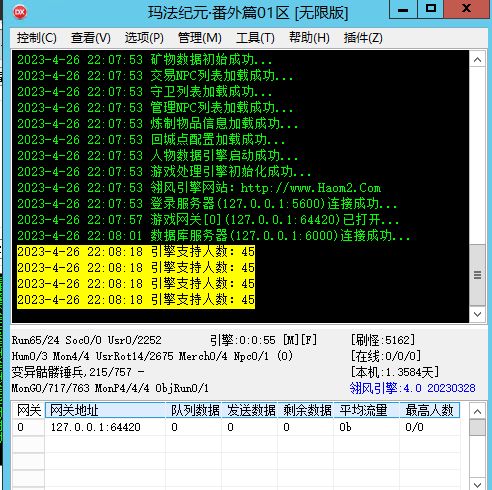This screenshot has width=492, height=490.
Task: Click the 人物数据引擎启动成功 log line
Action: (x=158, y=156)
